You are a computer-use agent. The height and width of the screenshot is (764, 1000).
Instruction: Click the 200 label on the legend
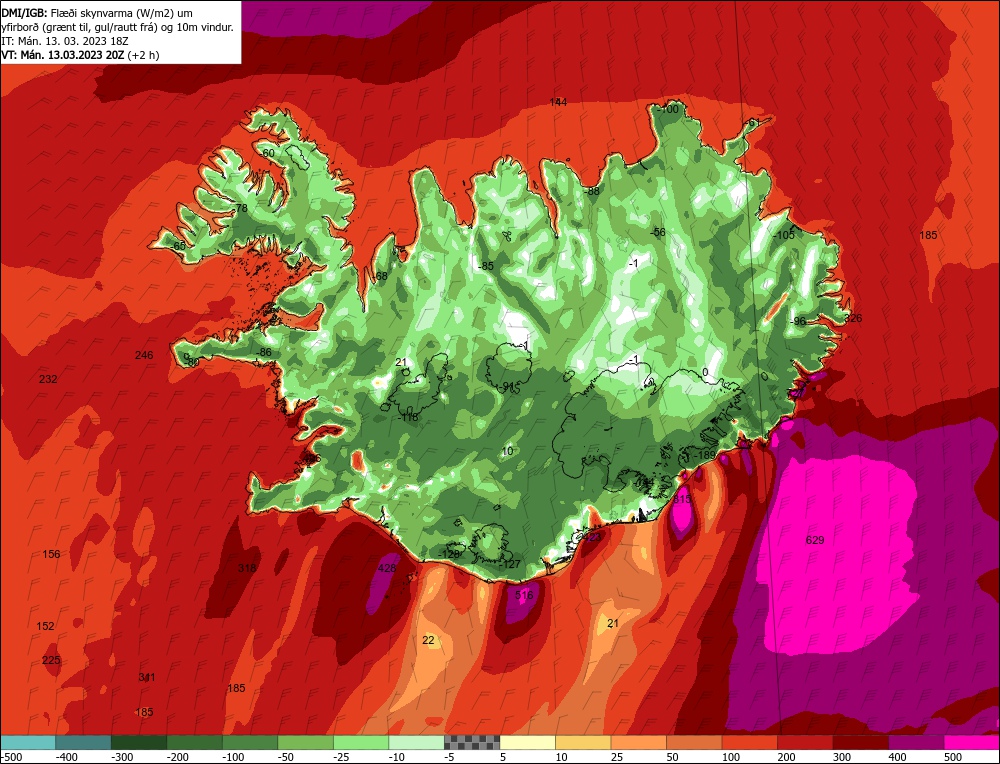point(786,757)
